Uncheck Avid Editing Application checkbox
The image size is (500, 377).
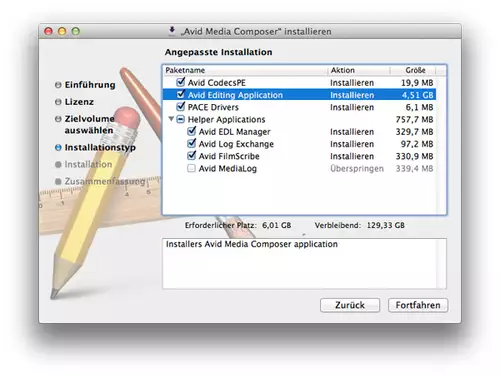[x=181, y=94]
